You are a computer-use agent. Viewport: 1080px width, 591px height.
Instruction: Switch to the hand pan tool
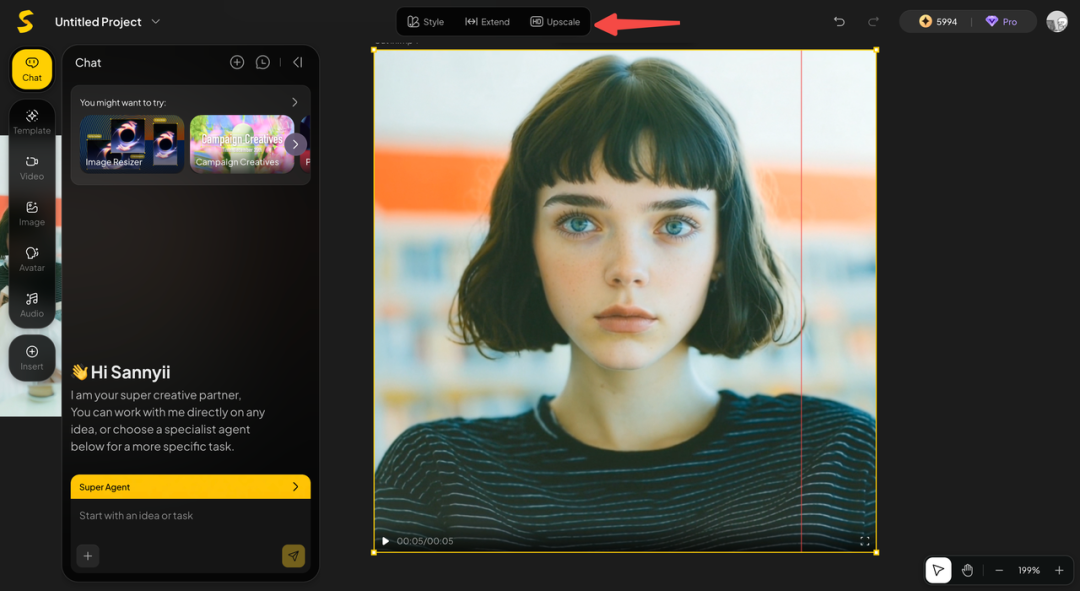[967, 570]
